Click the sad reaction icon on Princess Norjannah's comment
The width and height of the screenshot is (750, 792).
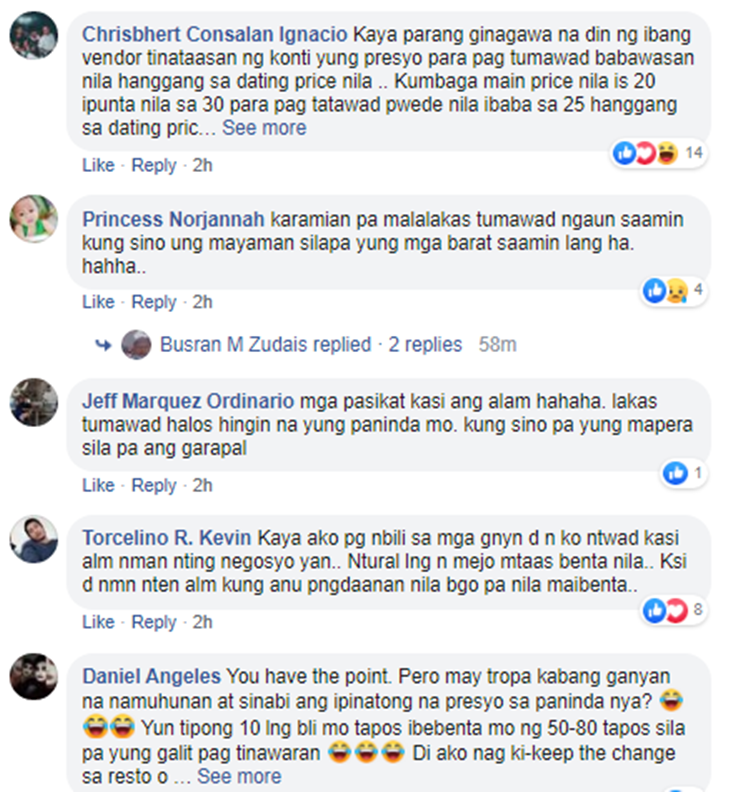(676, 291)
